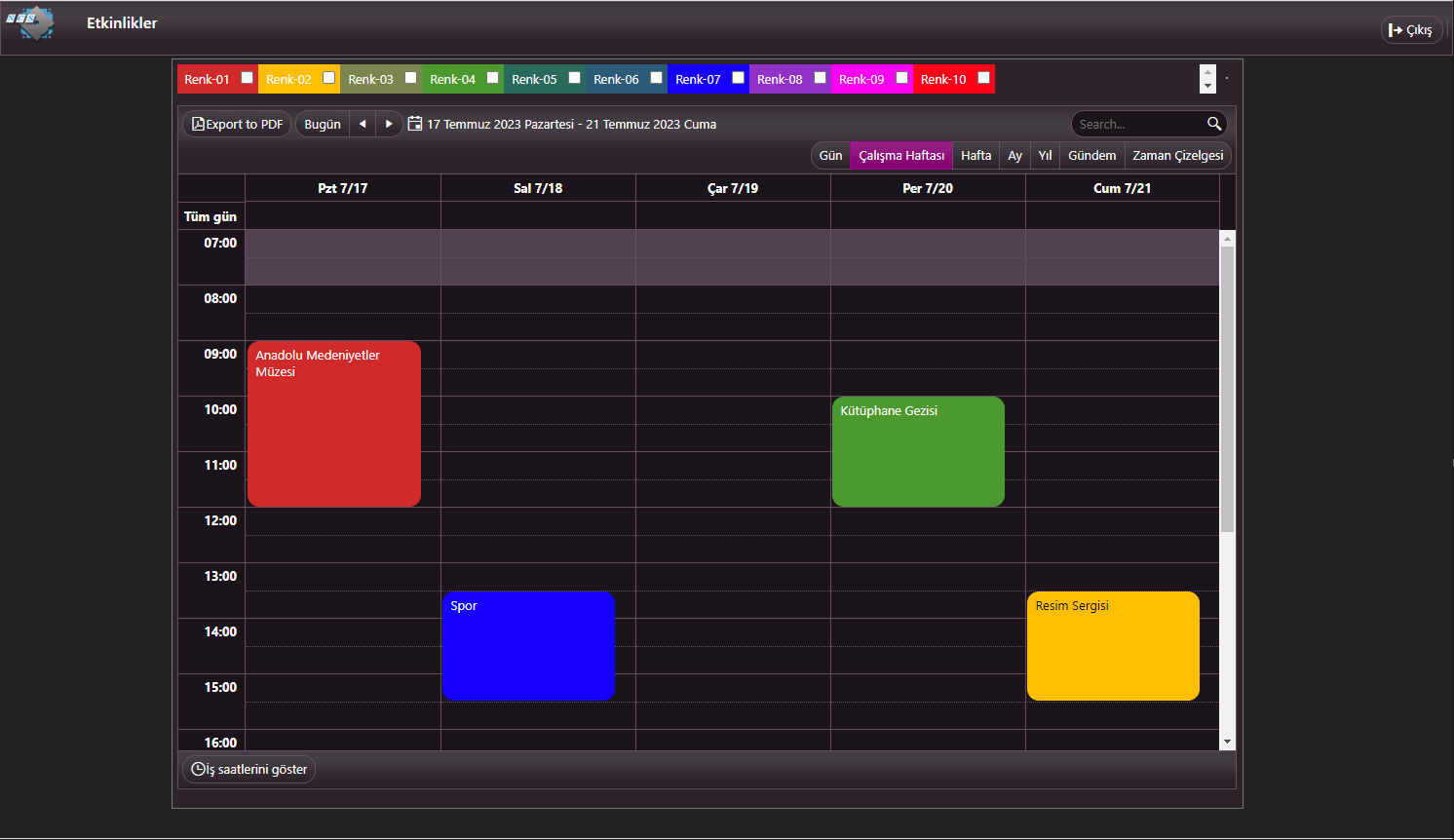Image resolution: width=1454 pixels, height=840 pixels.
Task: Click scheduler scrollbar down arrow
Action: pos(1227,742)
